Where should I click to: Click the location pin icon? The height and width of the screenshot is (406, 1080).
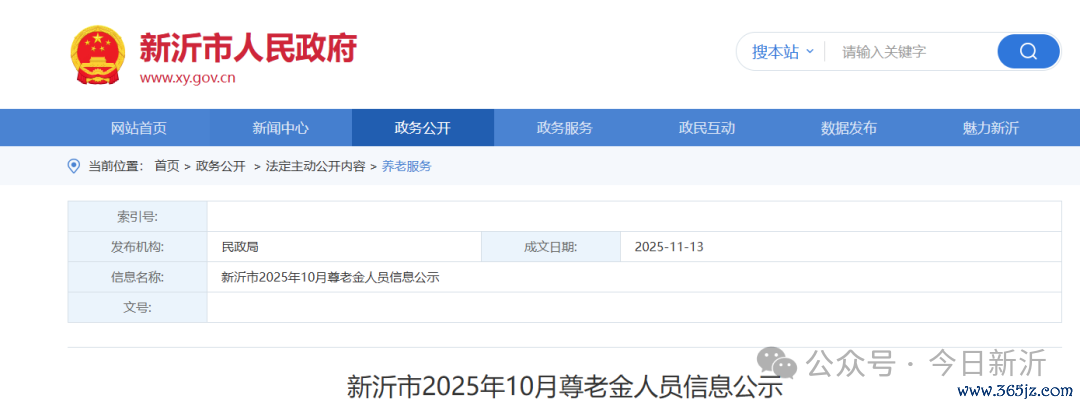point(73,166)
